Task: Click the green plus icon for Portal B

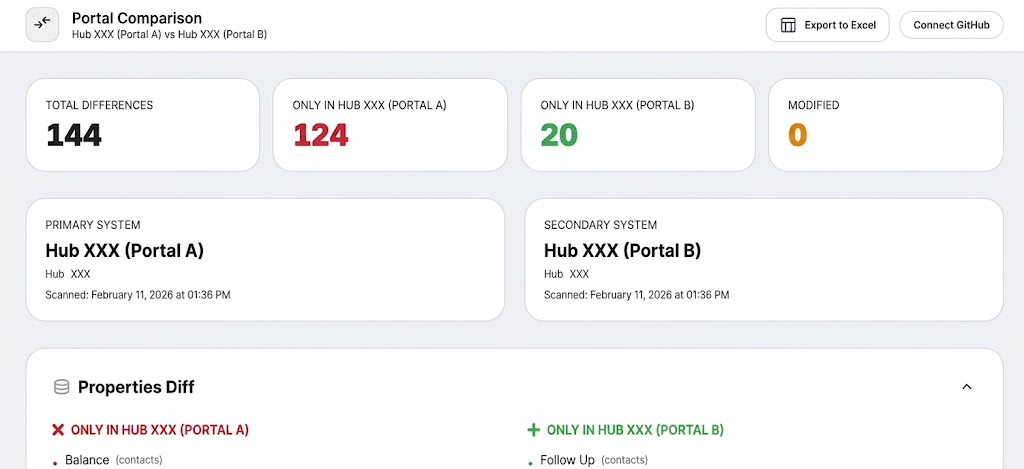Action: point(534,430)
